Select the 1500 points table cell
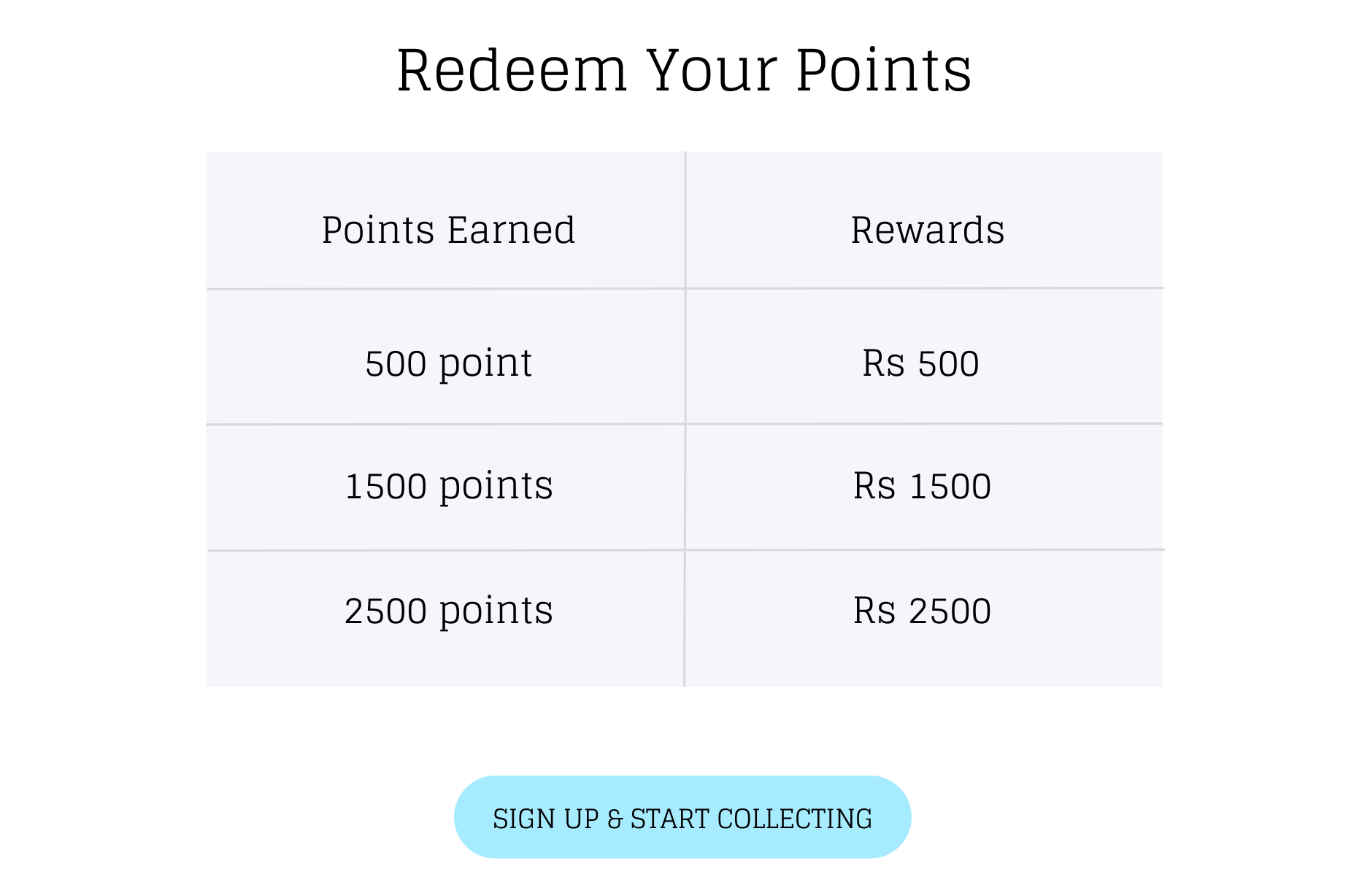 click(450, 486)
